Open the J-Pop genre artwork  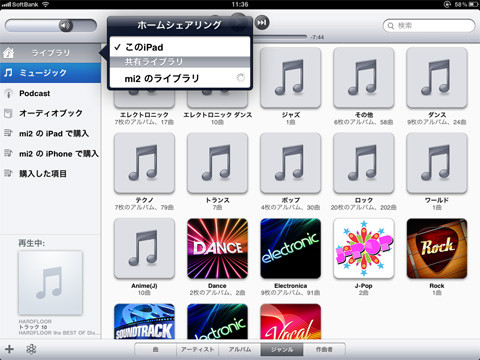click(x=364, y=248)
